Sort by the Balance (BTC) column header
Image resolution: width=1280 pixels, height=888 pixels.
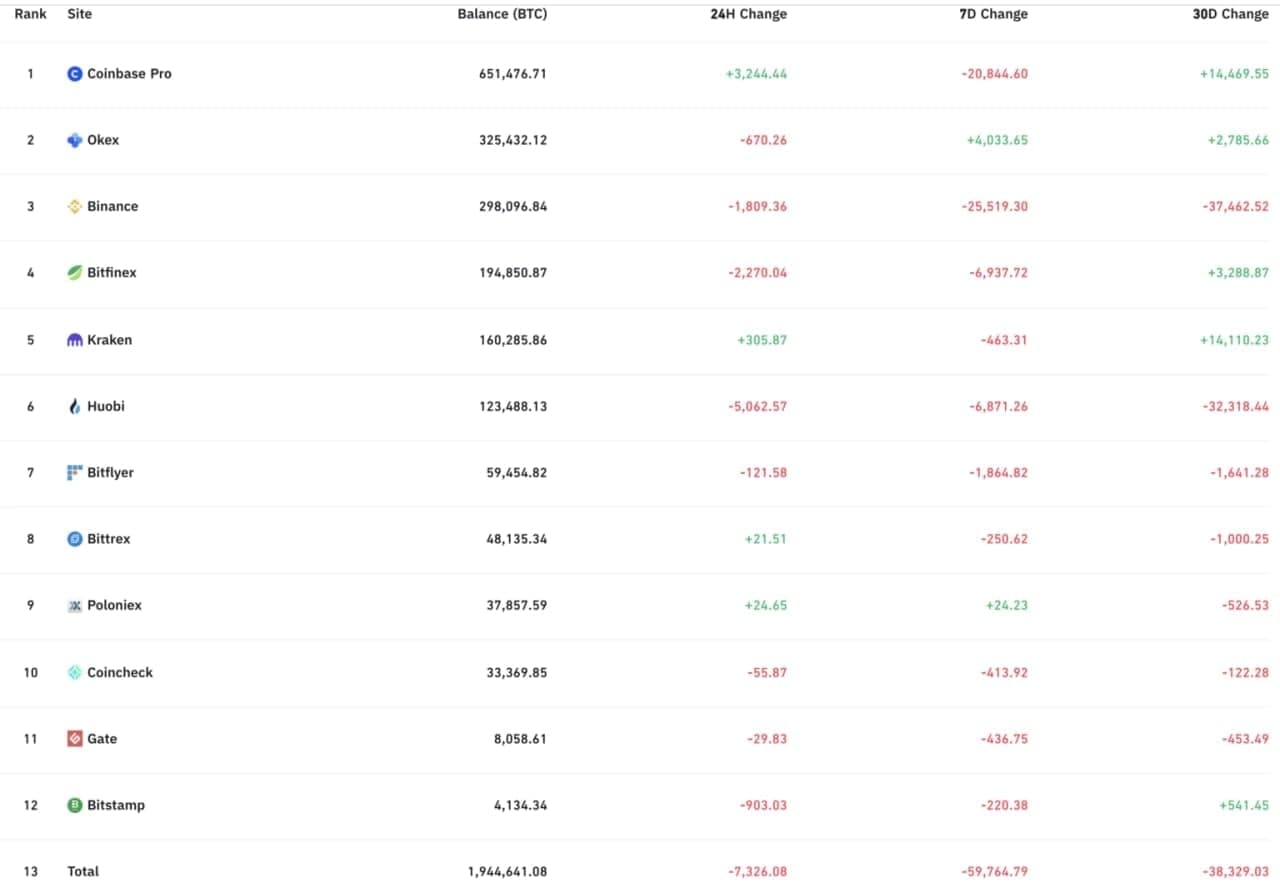point(502,14)
